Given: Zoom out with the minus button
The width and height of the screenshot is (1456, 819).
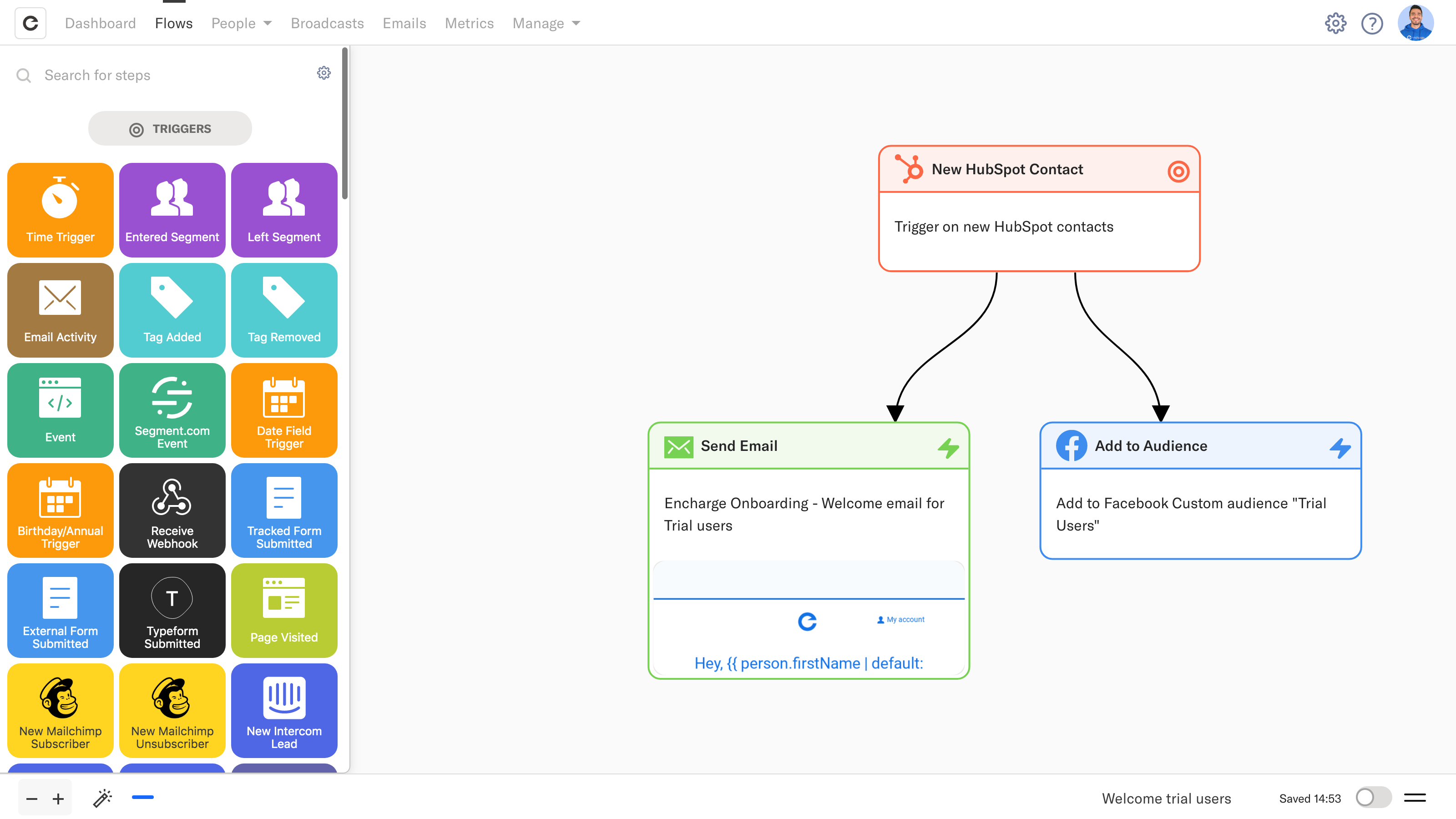Looking at the screenshot, I should pyautogui.click(x=32, y=799).
